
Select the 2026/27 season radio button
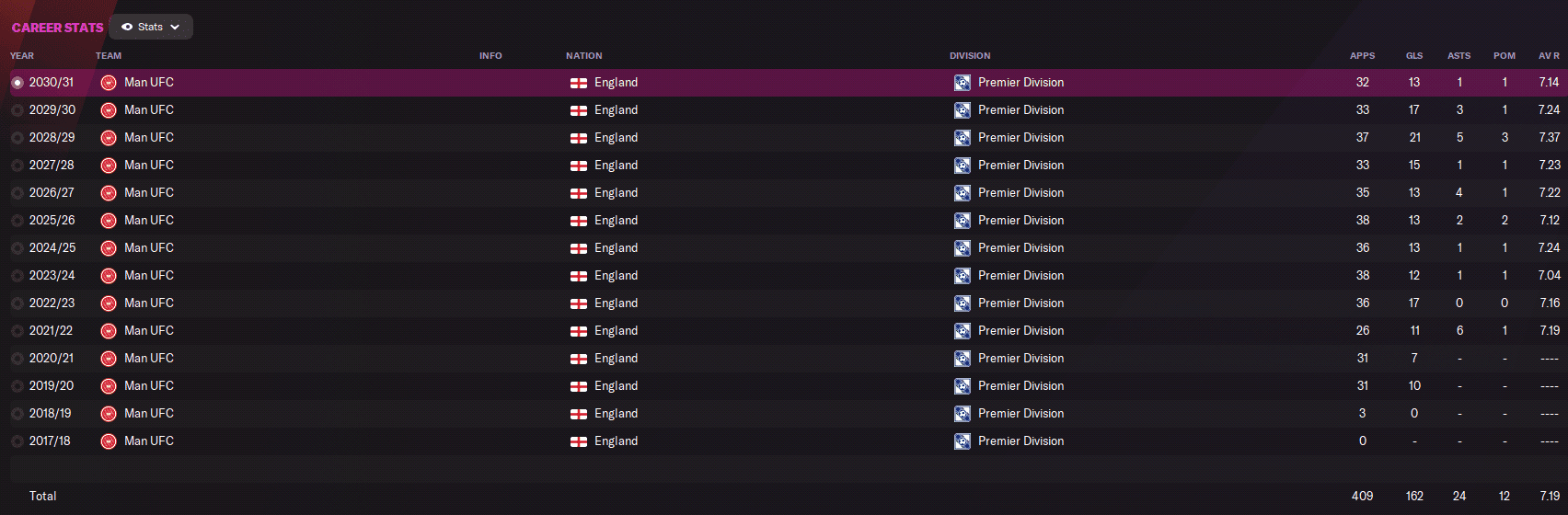(17, 193)
